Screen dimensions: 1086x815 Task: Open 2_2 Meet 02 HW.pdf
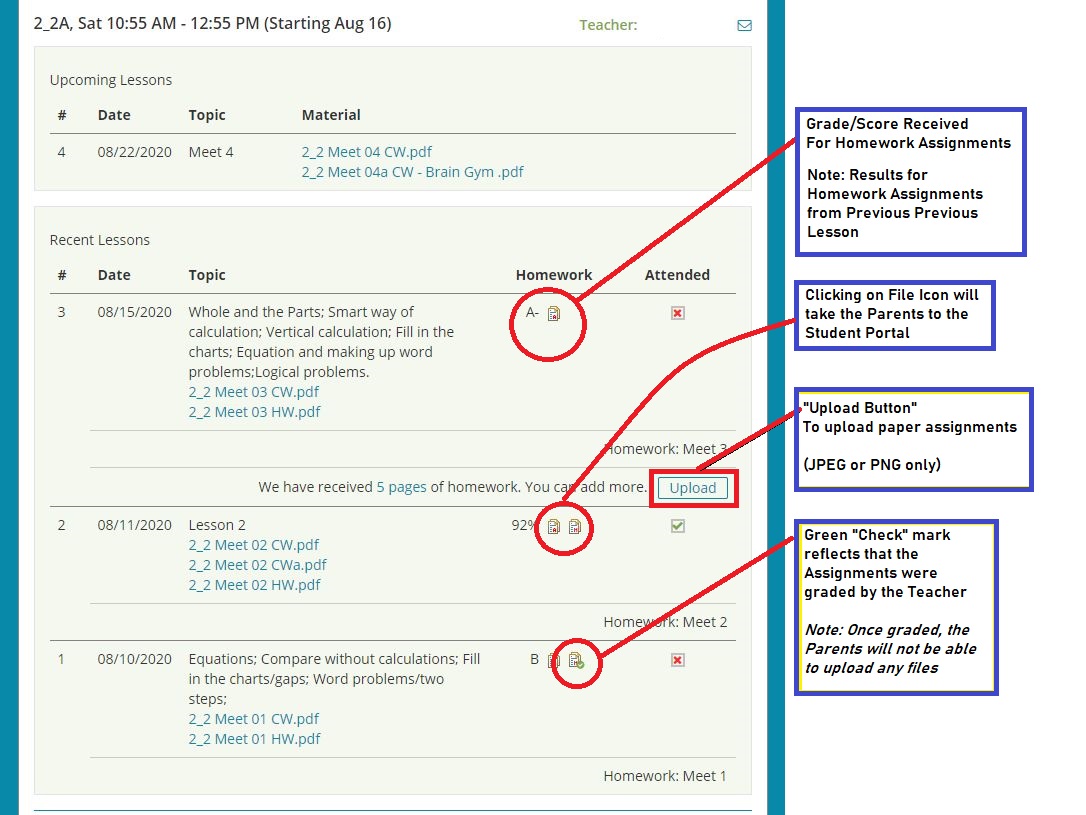click(254, 585)
